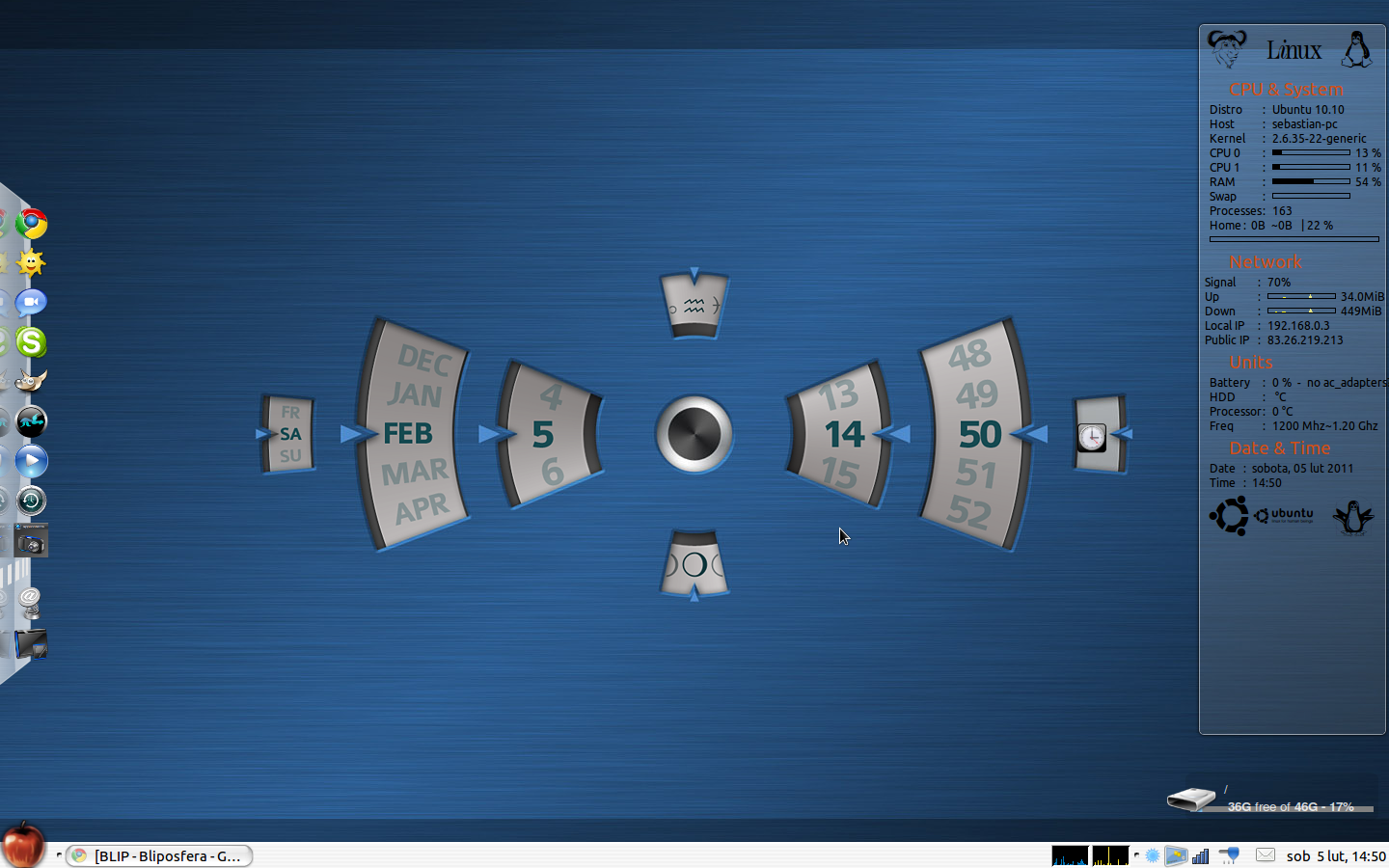The height and width of the screenshot is (868, 1389).
Task: Click the round center knob of the clock widget
Action: (x=694, y=434)
